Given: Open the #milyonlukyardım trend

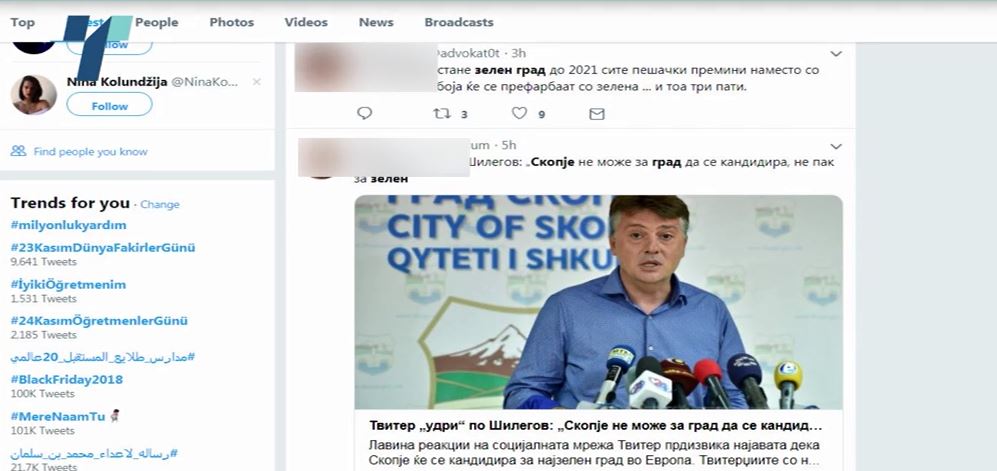Looking at the screenshot, I should pyautogui.click(x=68, y=225).
